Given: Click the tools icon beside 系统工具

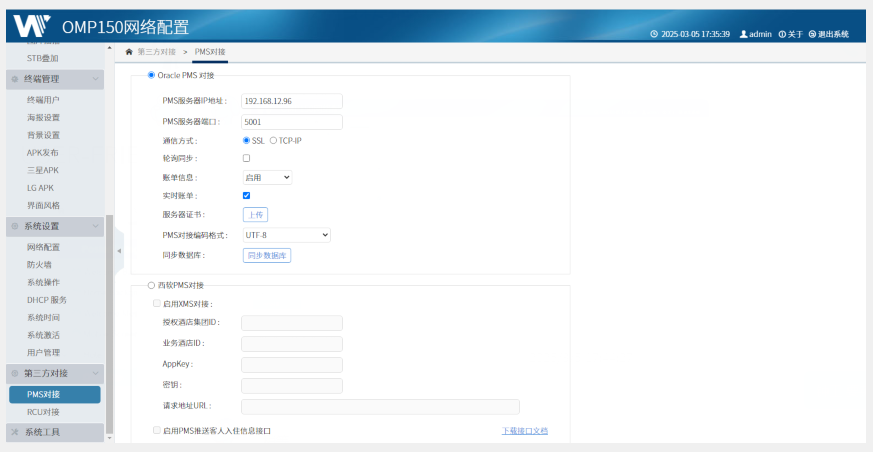Looking at the screenshot, I should coord(15,432).
